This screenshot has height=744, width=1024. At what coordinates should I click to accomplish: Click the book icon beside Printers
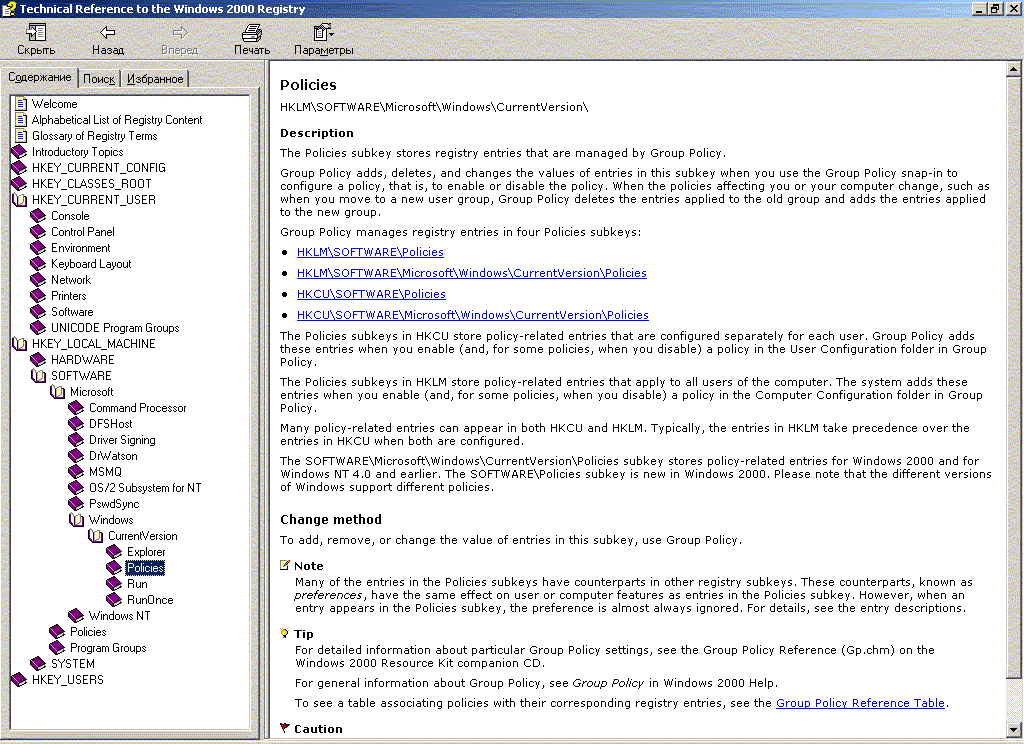pyautogui.click(x=39, y=296)
